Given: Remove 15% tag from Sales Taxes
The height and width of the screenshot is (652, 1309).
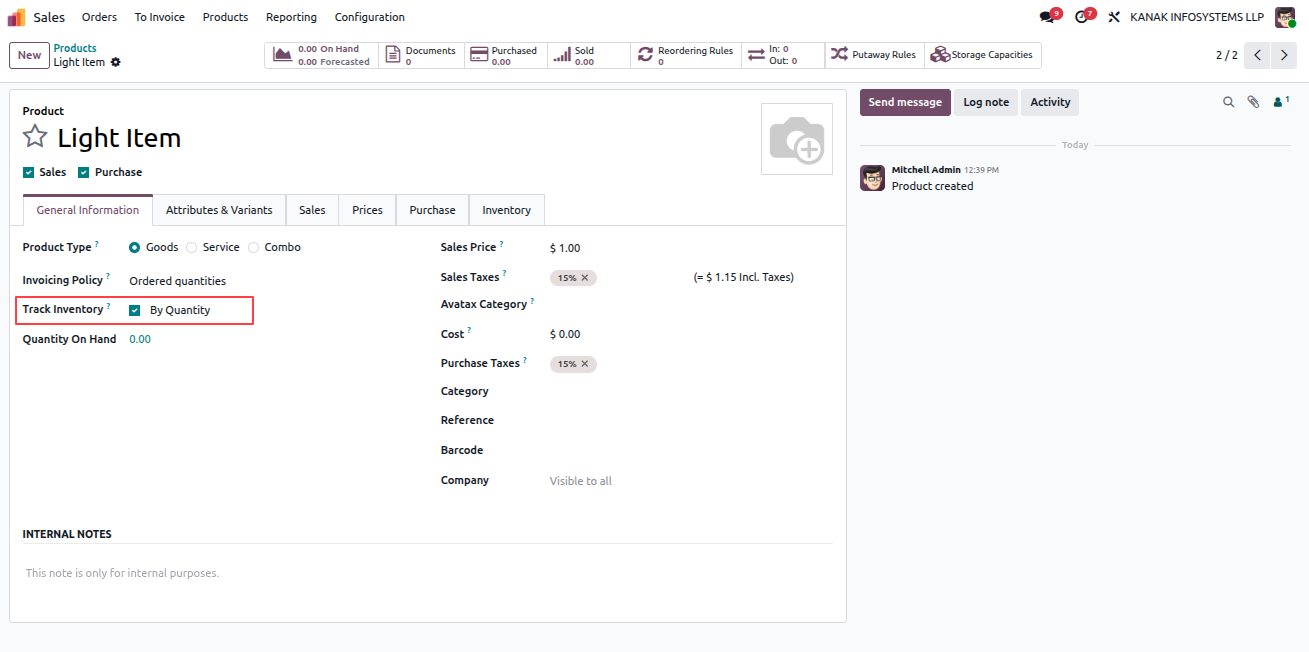Looking at the screenshot, I should click(585, 278).
